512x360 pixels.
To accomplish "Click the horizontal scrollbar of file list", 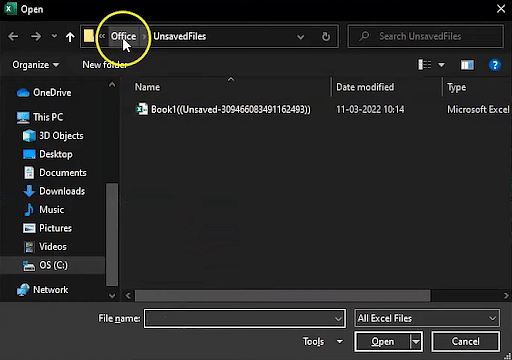I will tap(283, 295).
